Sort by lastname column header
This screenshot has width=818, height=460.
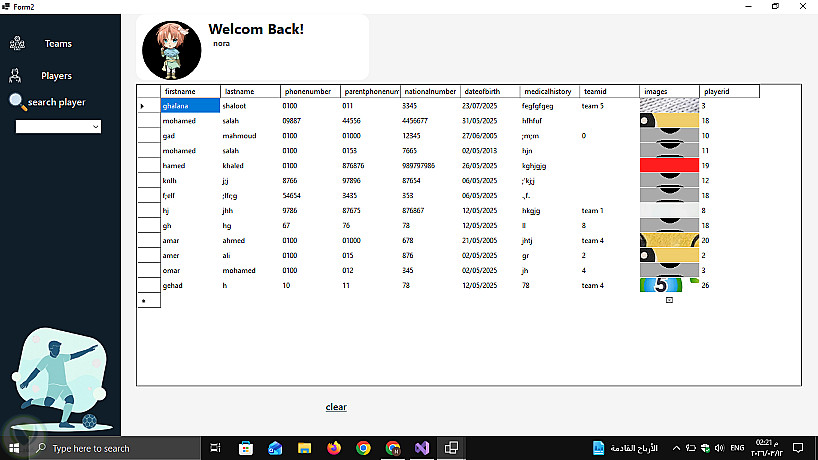pos(250,91)
